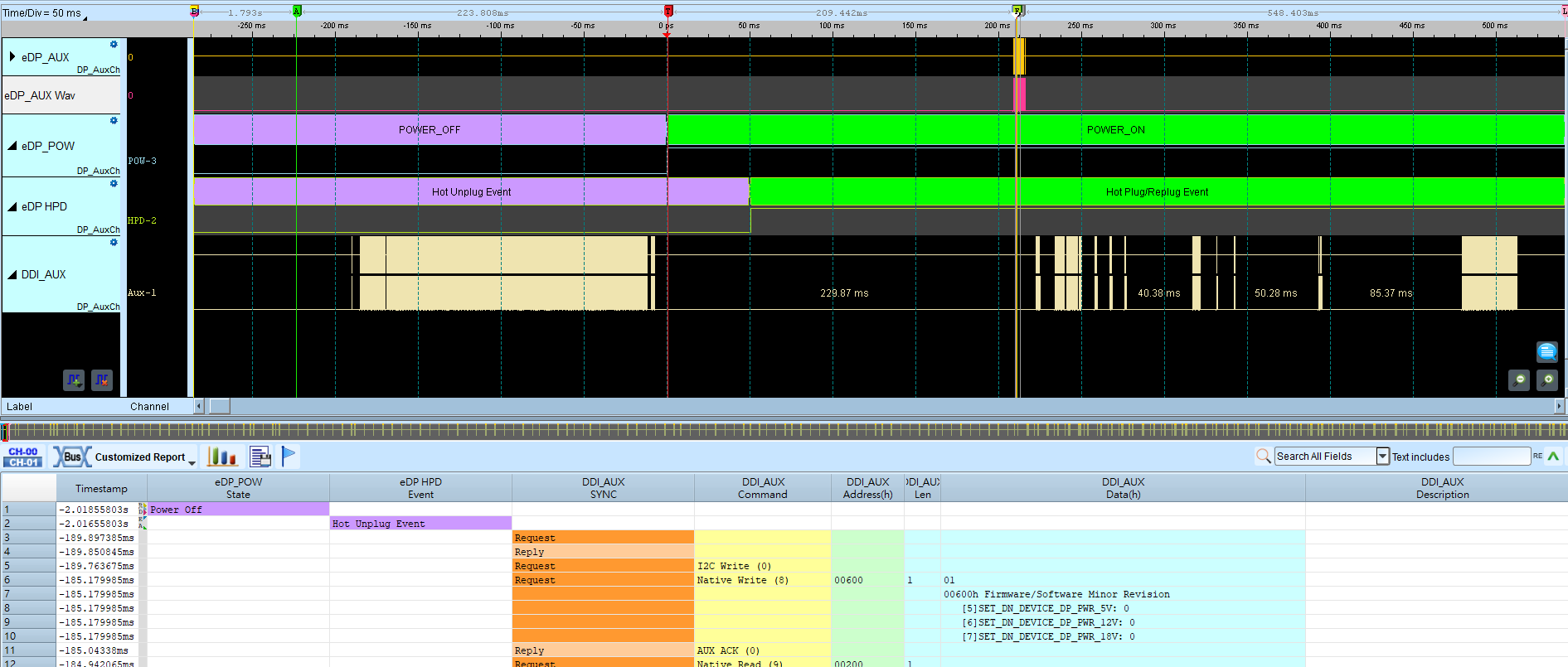Zoom in the waveform view
The width and height of the screenshot is (1568, 667).
(1547, 380)
